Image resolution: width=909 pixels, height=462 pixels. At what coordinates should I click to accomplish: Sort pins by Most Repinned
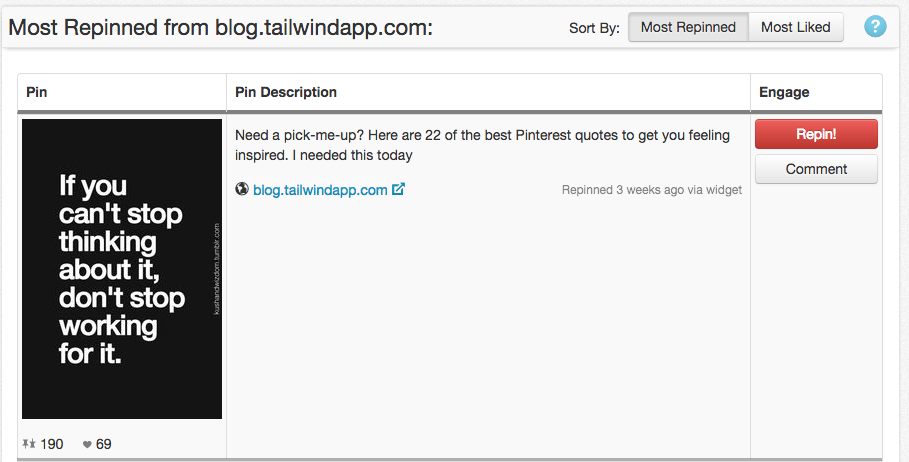[688, 27]
